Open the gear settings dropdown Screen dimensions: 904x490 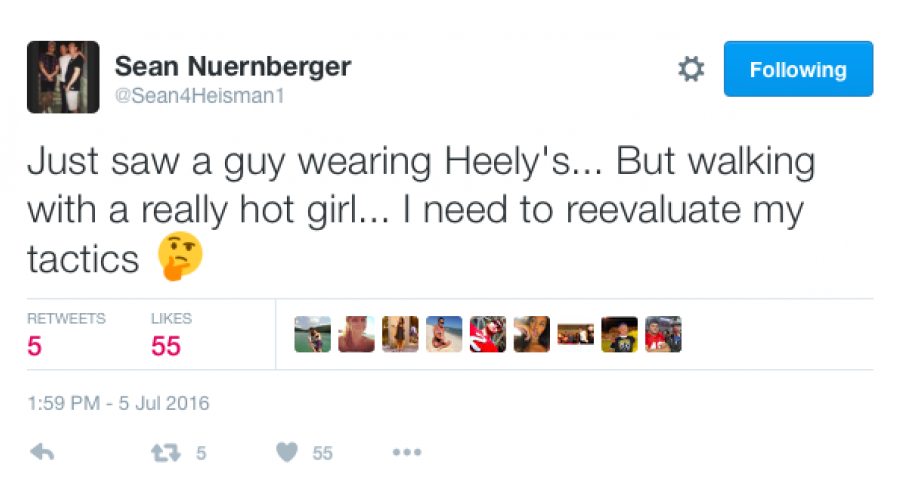pos(691,69)
